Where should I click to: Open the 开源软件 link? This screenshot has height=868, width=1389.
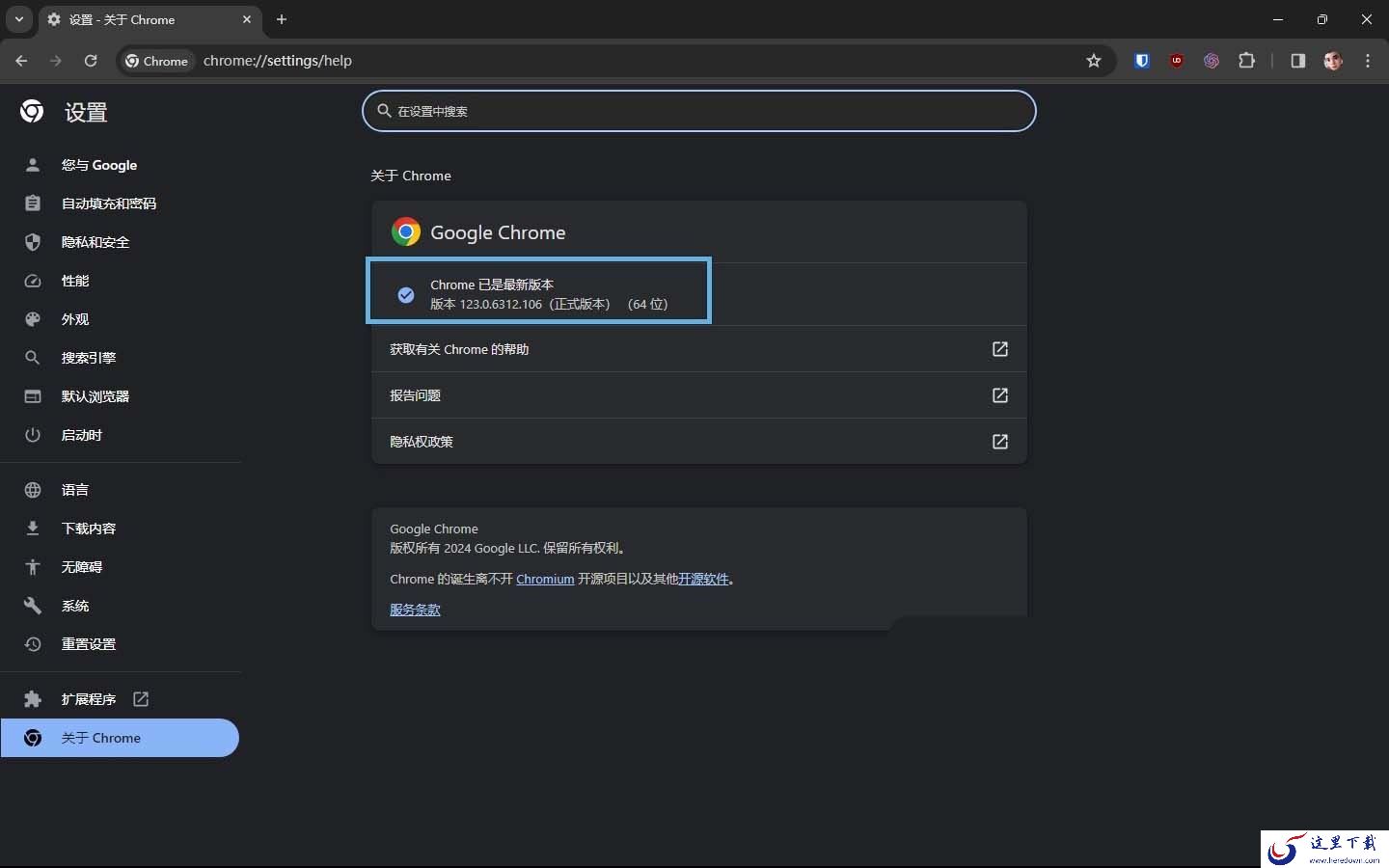pyautogui.click(x=703, y=580)
